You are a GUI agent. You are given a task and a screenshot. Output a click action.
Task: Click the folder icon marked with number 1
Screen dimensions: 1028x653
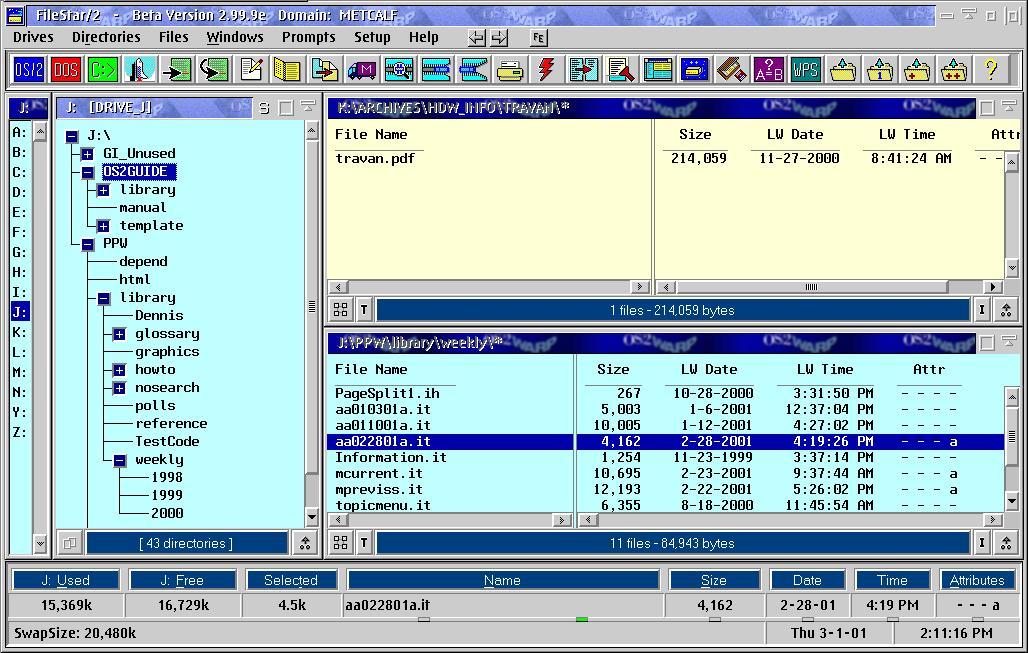[880, 69]
